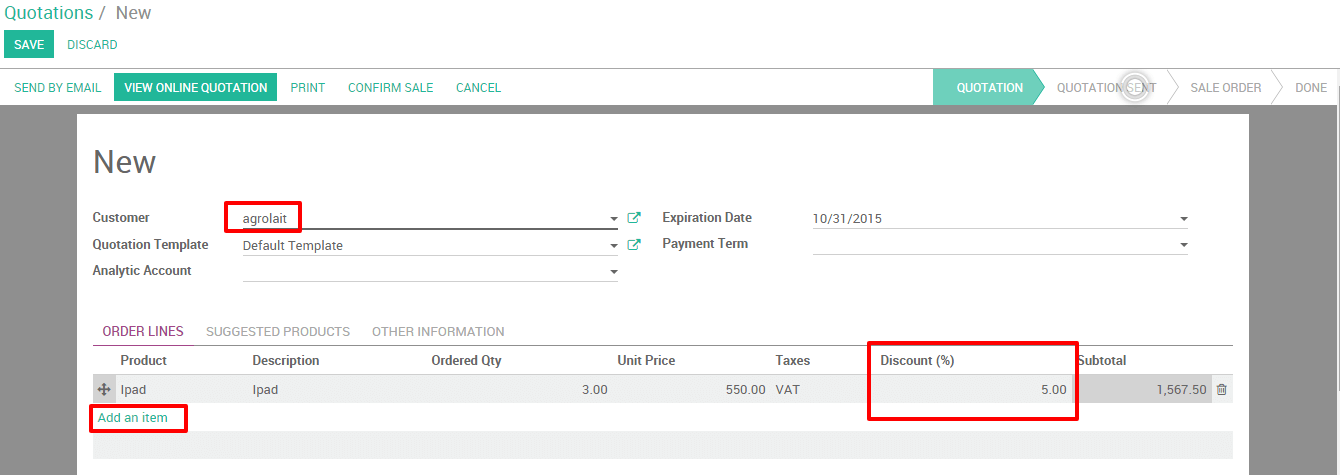Add an item to order lines
The image size is (1340, 475).
[x=133, y=418]
